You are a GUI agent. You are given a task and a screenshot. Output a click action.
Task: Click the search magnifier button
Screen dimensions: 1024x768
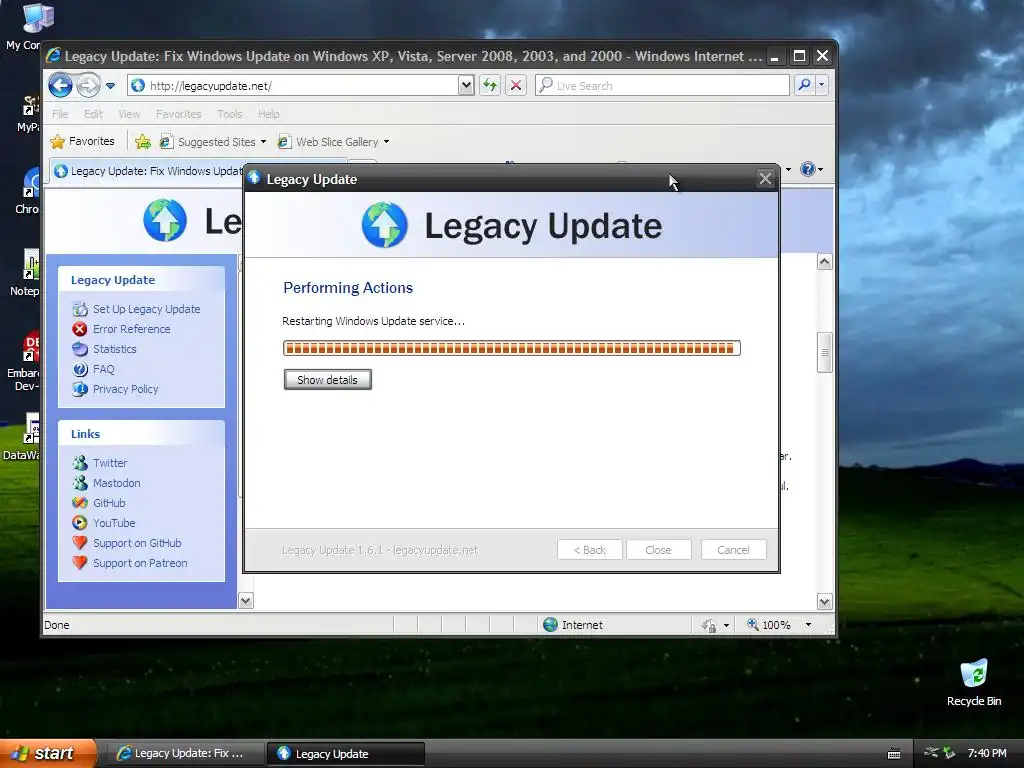coord(805,85)
